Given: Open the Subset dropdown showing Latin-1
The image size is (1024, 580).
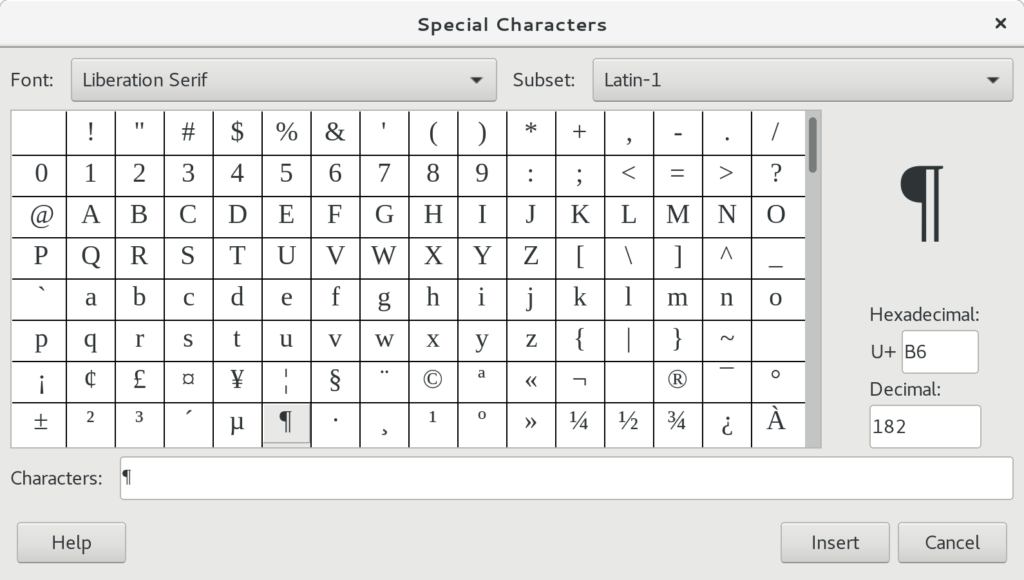Looking at the screenshot, I should [803, 80].
